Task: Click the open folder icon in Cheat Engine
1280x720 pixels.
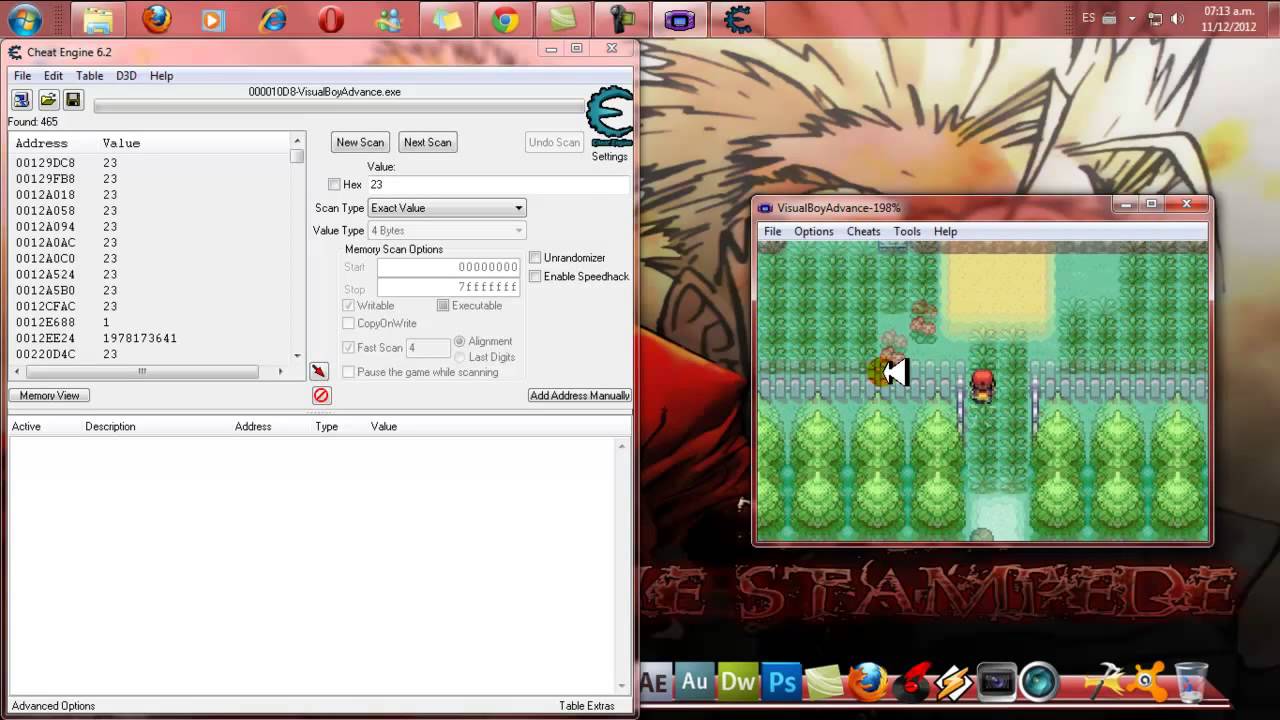Action: point(48,100)
